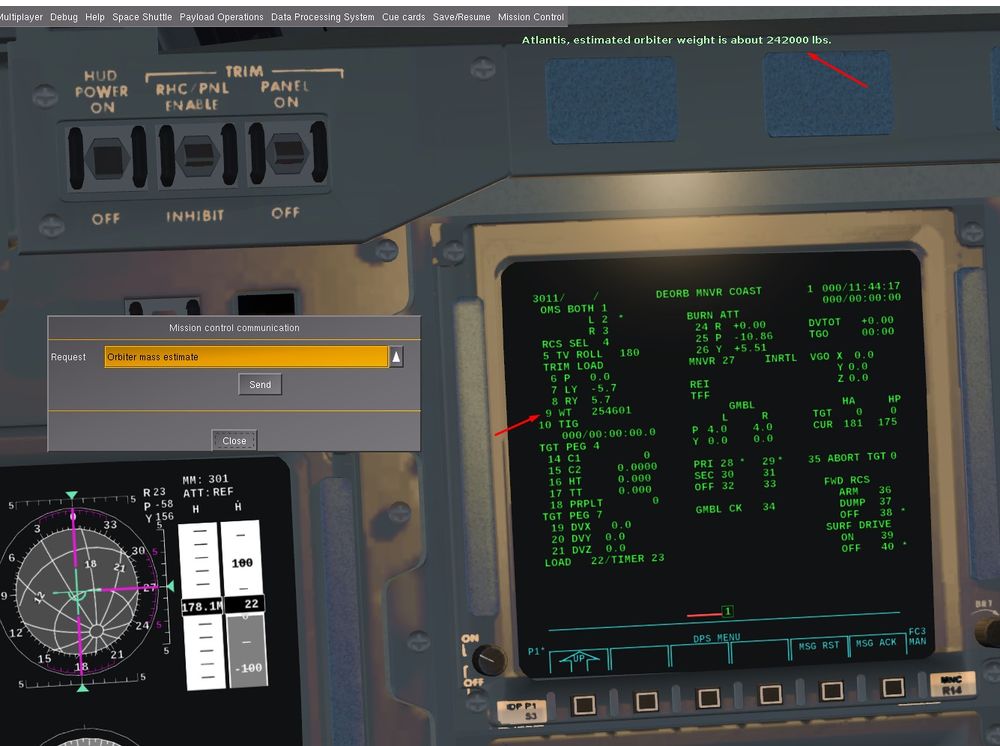1000x746 pixels.
Task: Flip the HUD POWER switch
Action: [107, 157]
